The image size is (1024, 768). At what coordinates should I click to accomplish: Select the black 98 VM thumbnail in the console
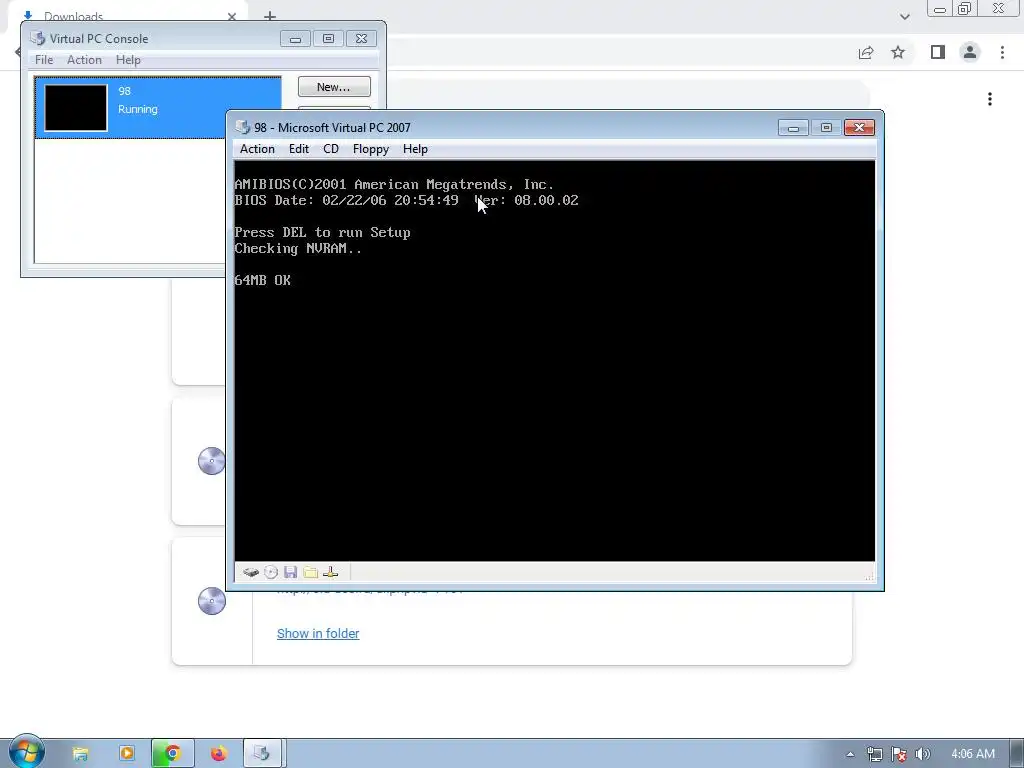click(x=76, y=108)
